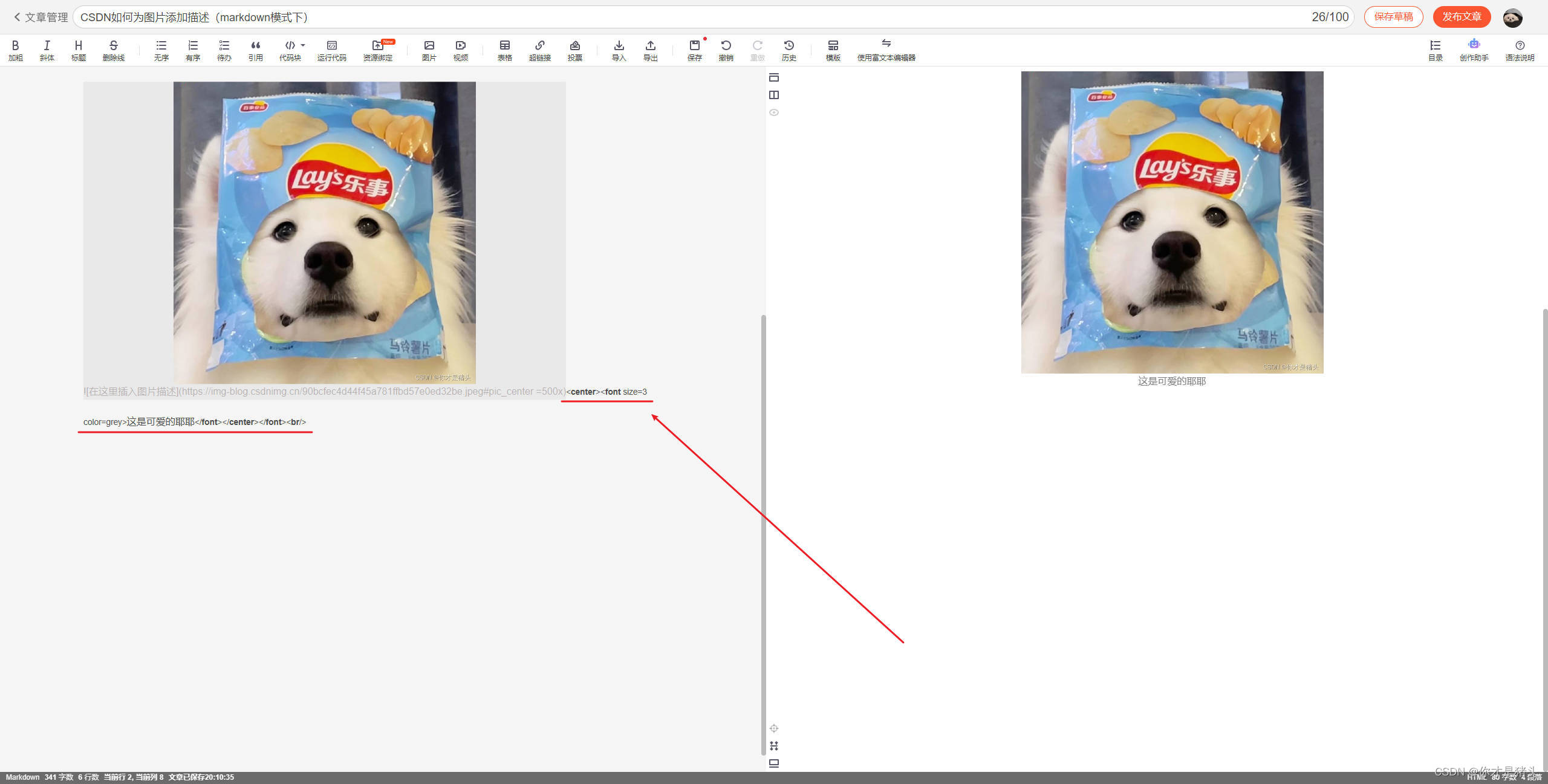
Task: Save the article (保存)
Action: (695, 50)
